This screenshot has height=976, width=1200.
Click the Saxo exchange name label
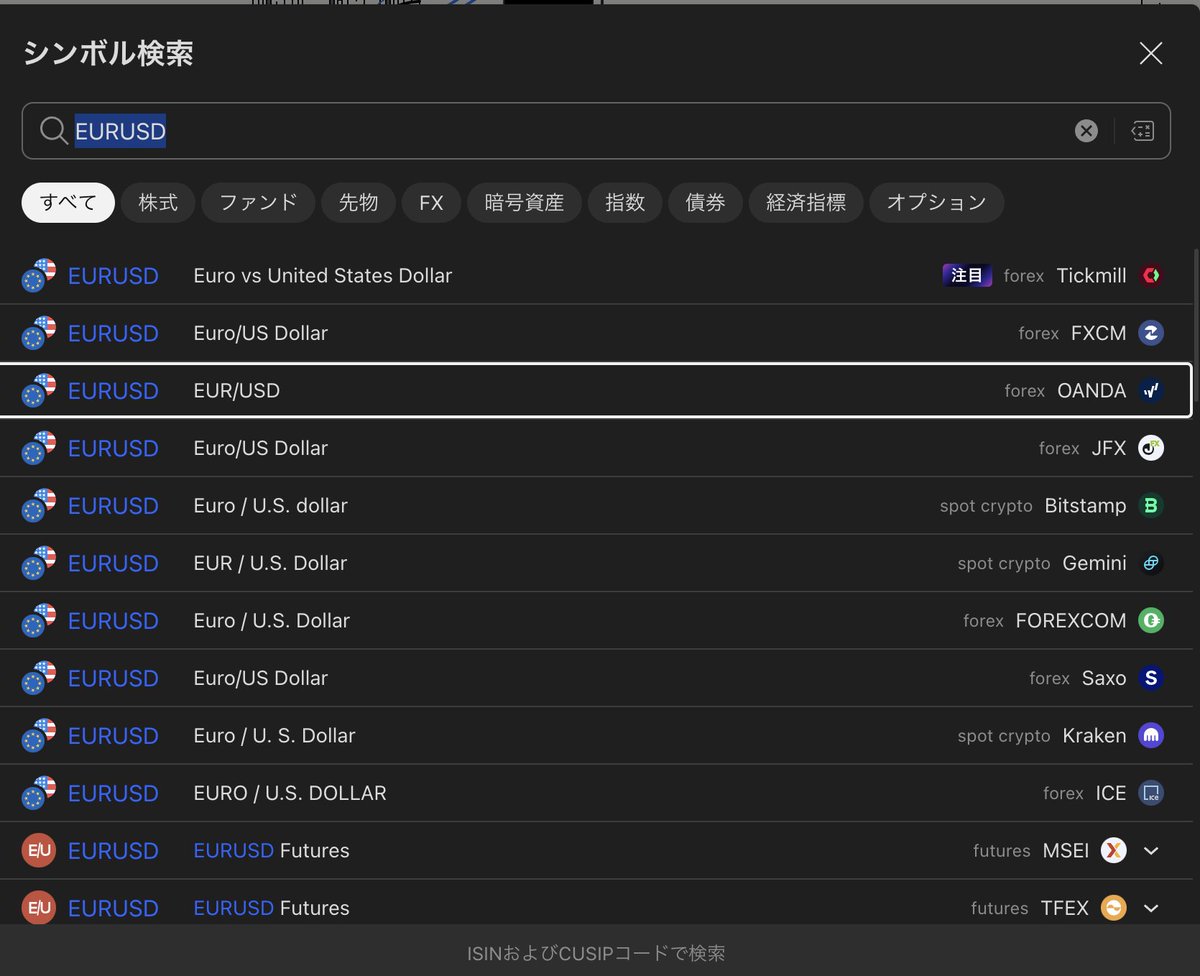coord(1104,678)
